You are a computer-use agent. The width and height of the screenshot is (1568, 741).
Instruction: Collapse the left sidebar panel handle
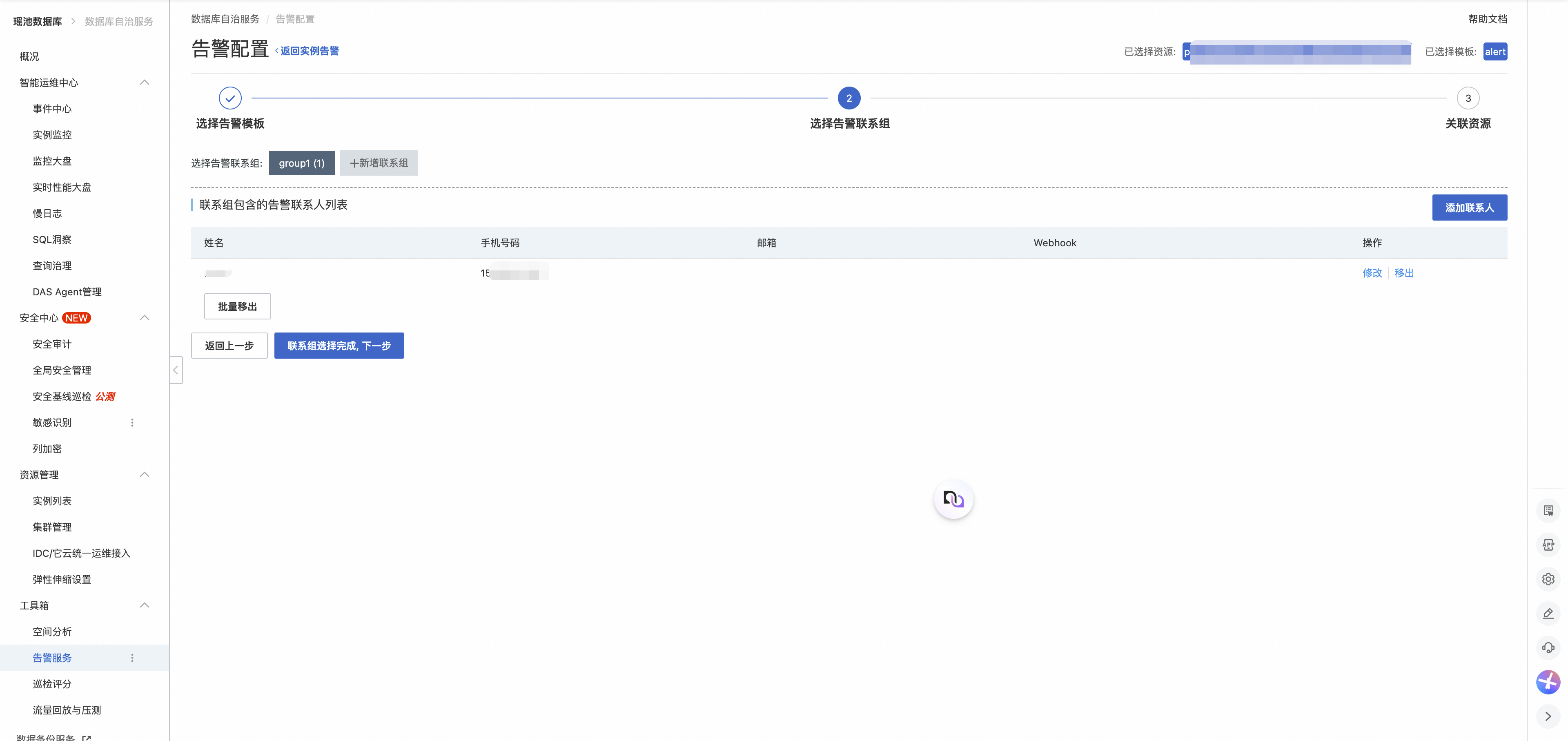(175, 370)
